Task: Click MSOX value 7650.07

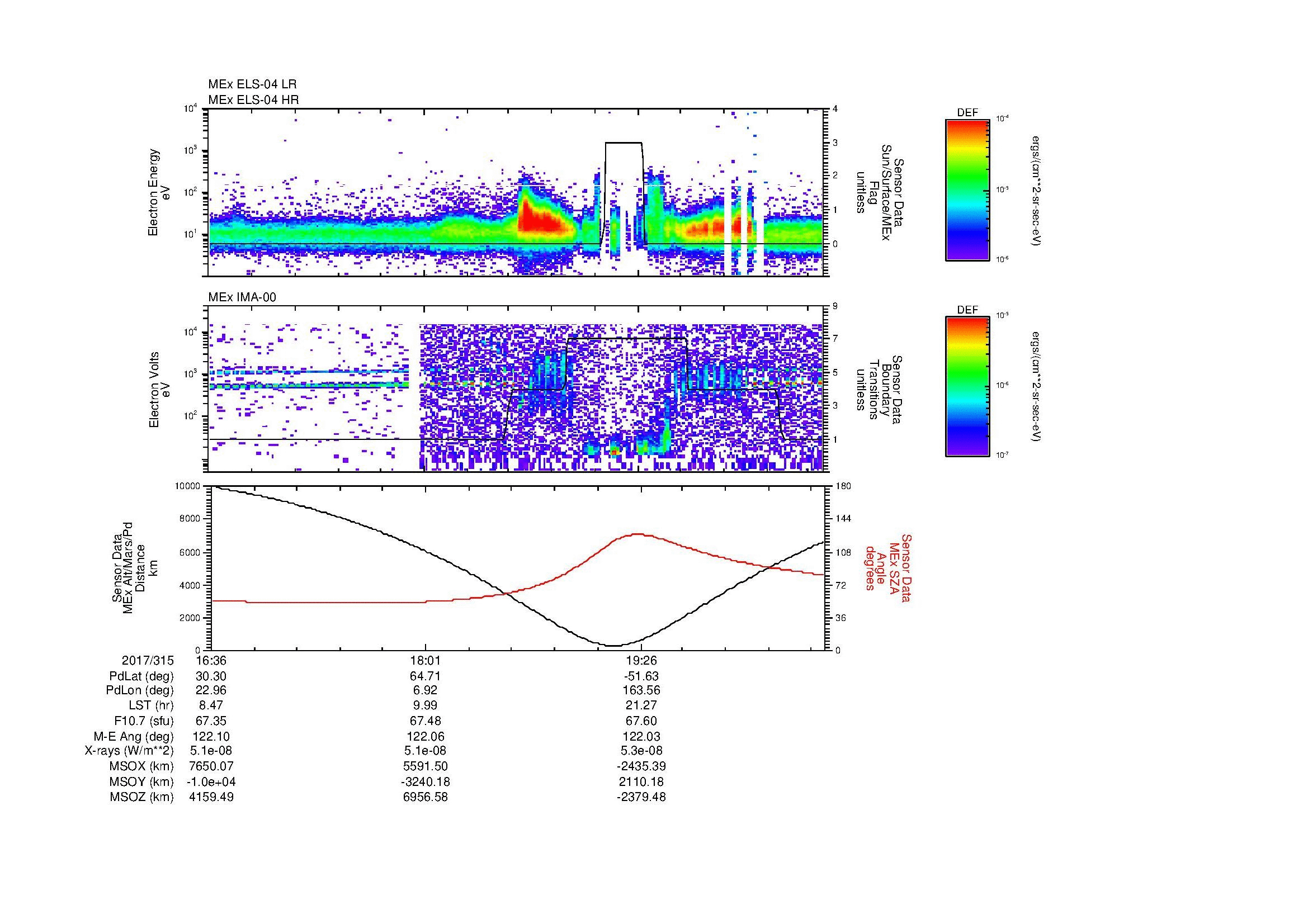Action: point(211,766)
